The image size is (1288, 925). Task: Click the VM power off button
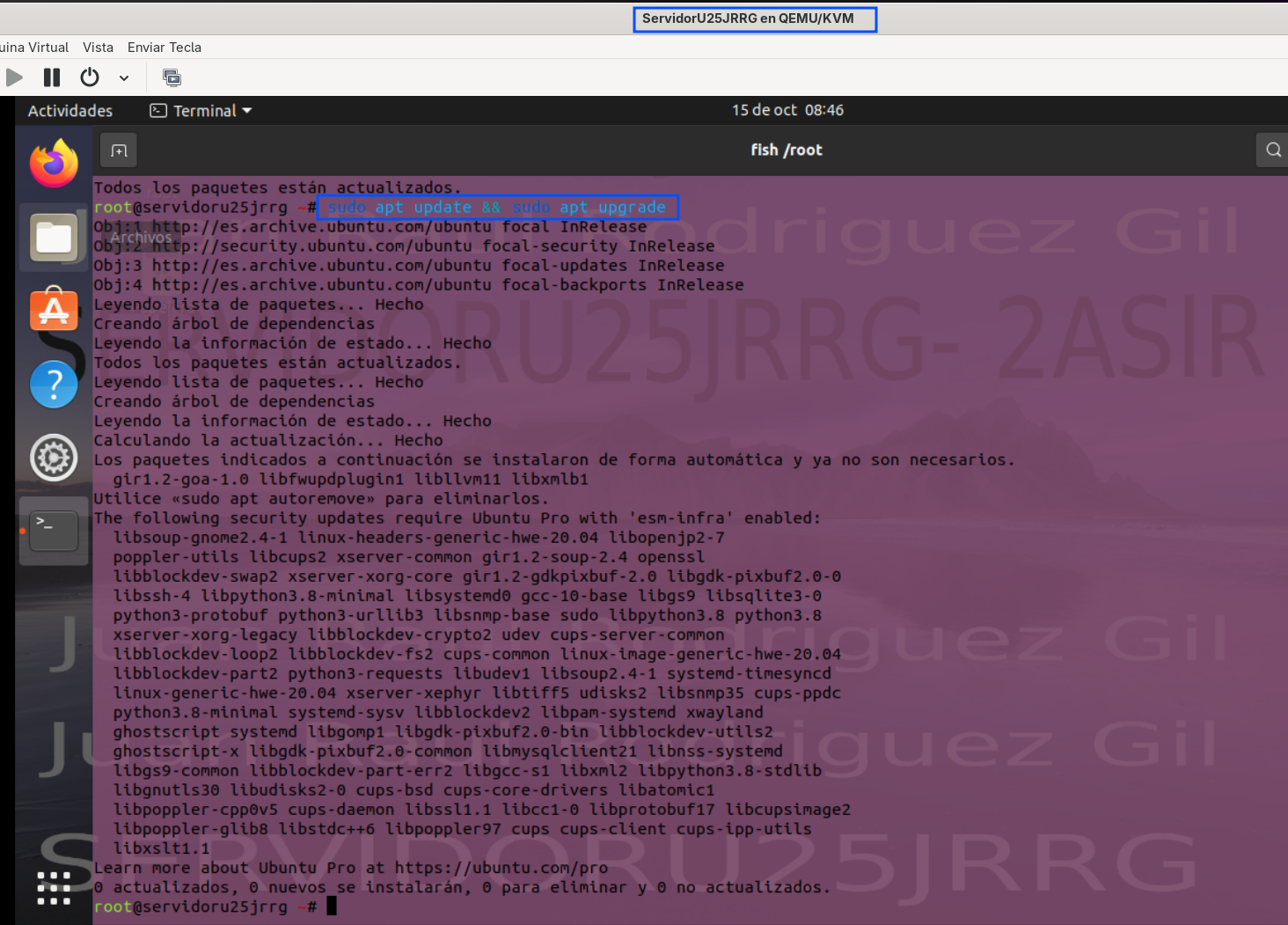pos(90,77)
